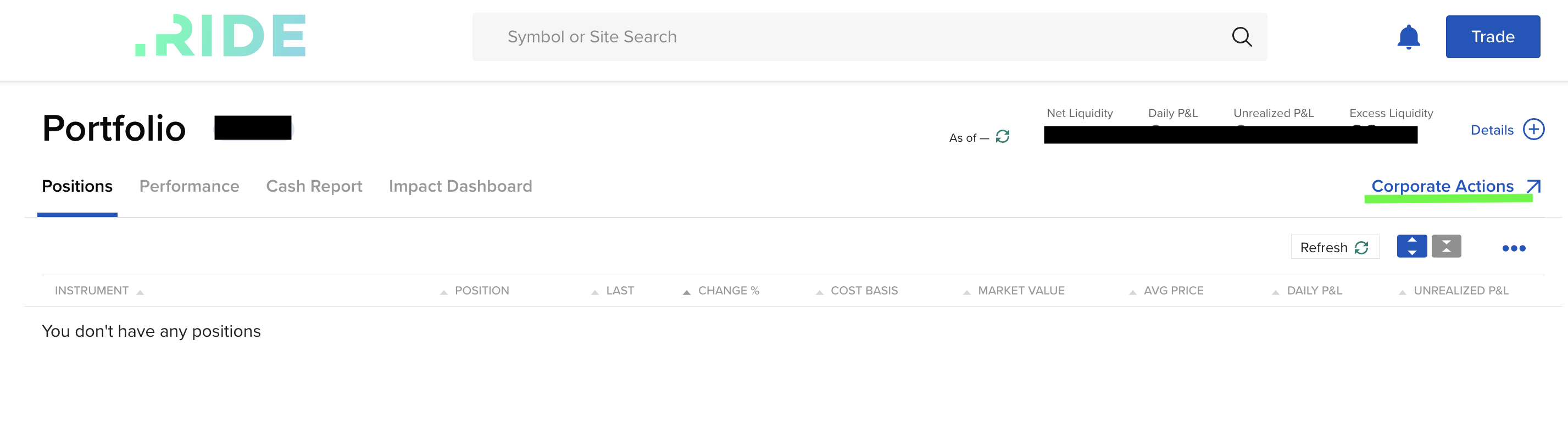Collapse all rows with gray arrows button

tap(1445, 247)
